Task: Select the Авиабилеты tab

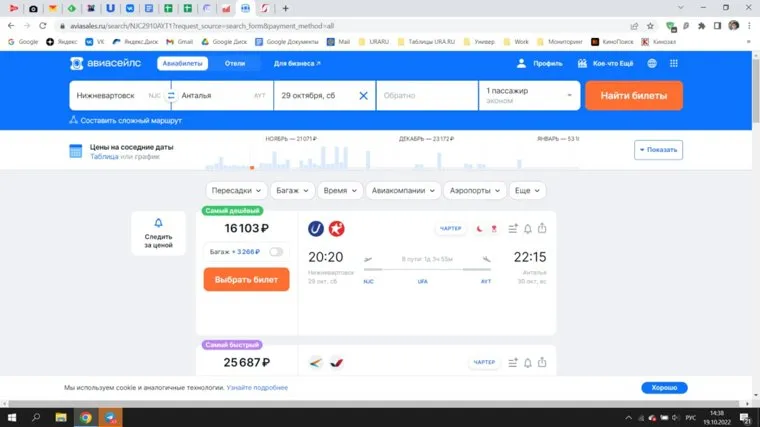Action: [x=181, y=63]
